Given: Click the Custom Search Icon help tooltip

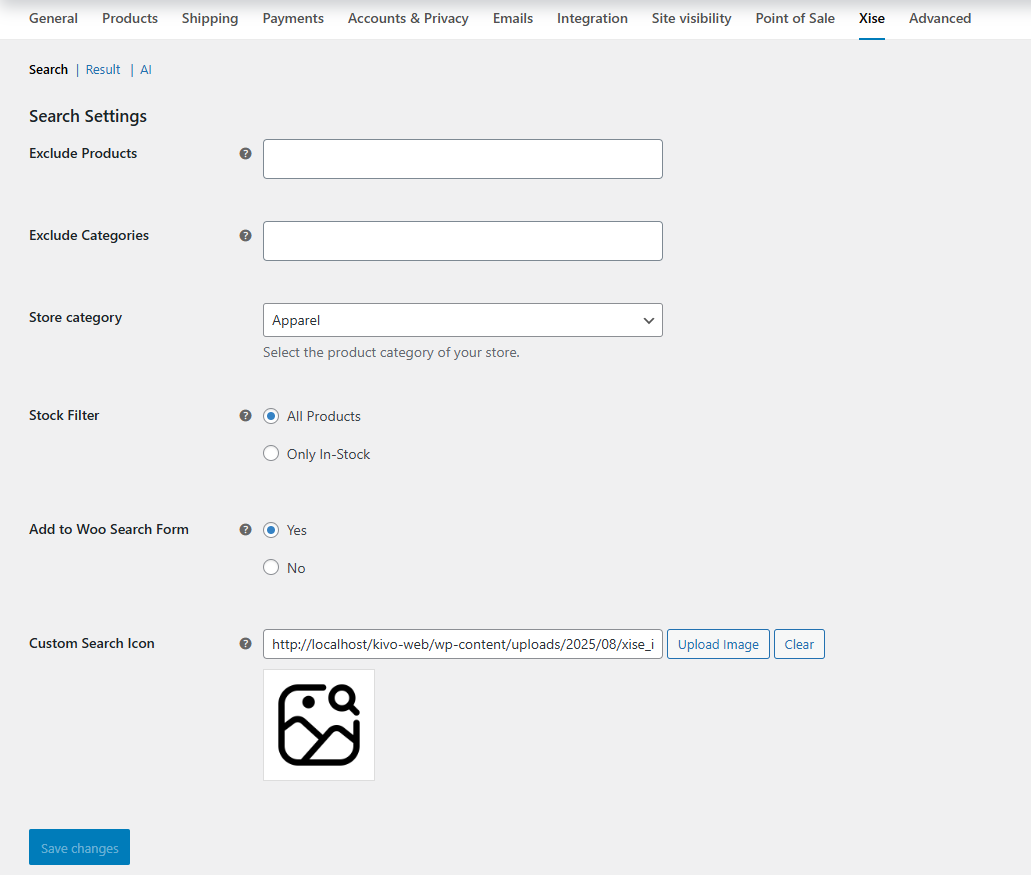Looking at the screenshot, I should [245, 644].
